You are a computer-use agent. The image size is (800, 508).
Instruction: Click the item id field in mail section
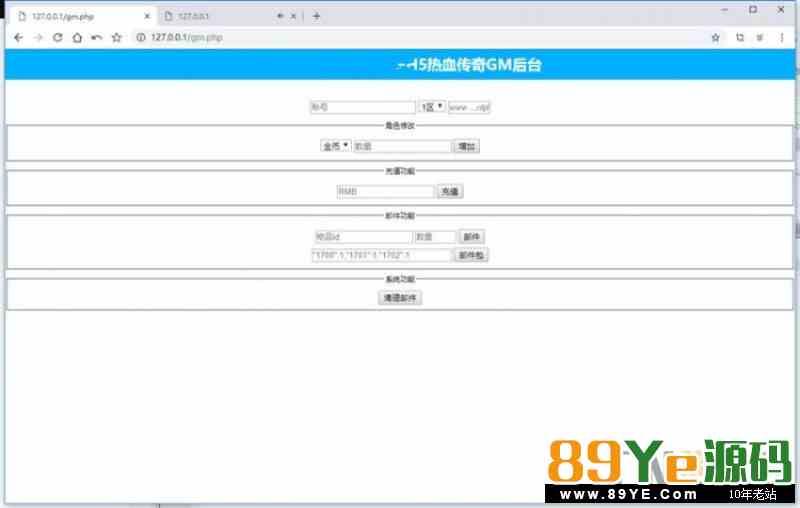click(x=363, y=237)
